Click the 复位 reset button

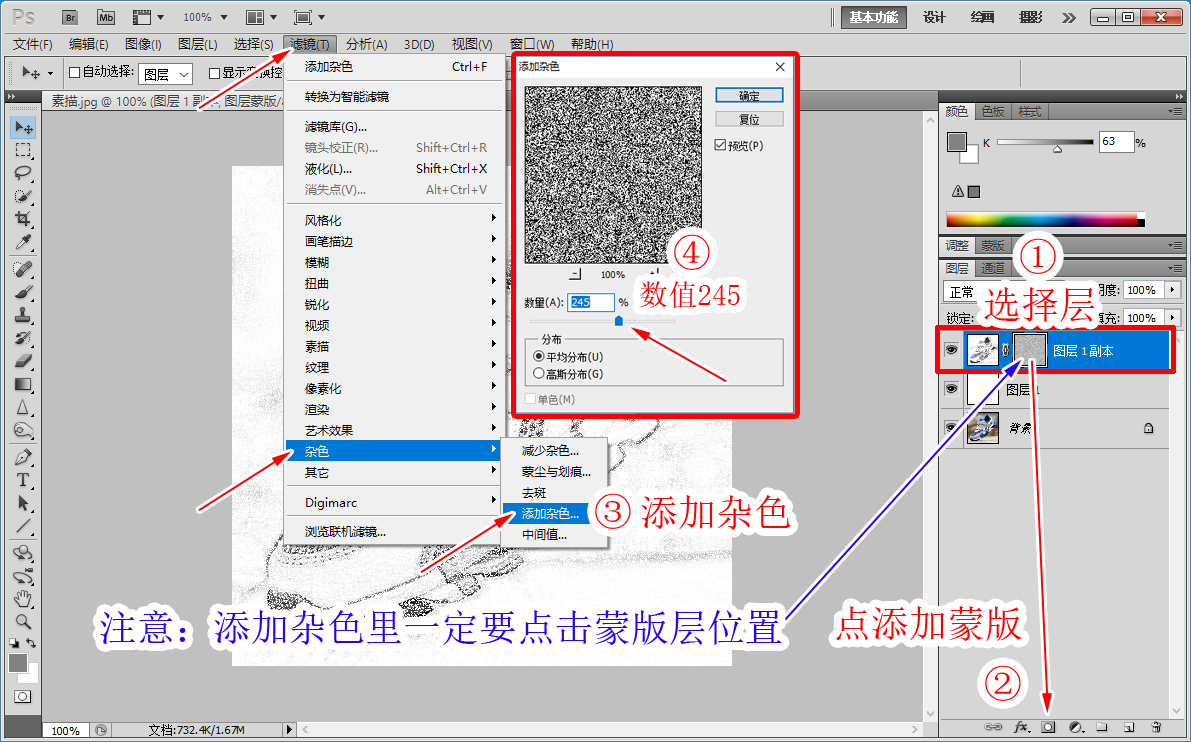pos(749,119)
